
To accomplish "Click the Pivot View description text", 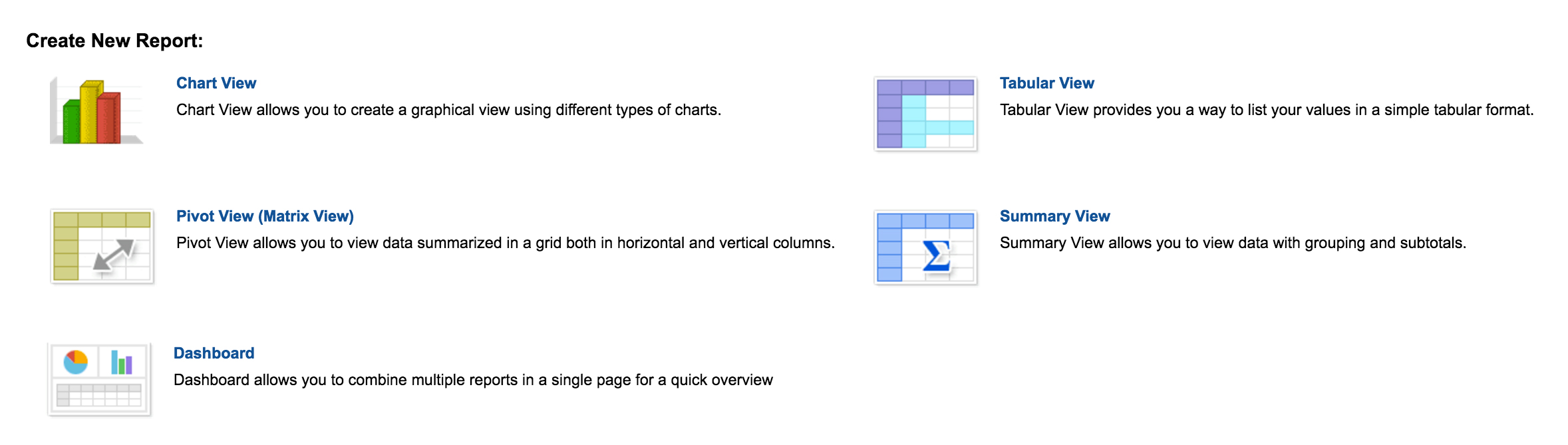I will click(x=505, y=243).
